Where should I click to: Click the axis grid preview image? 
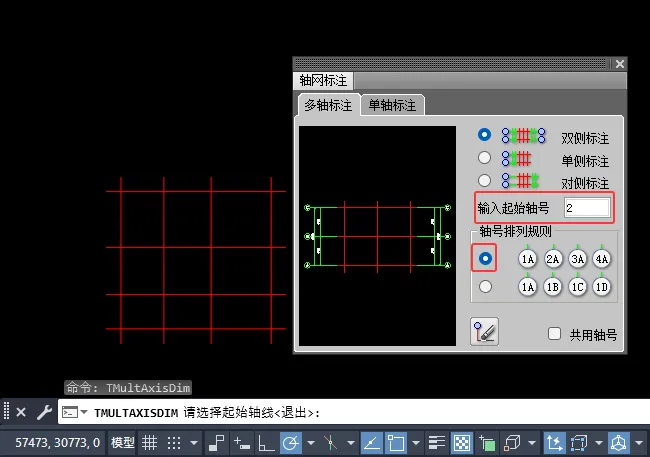pos(377,236)
